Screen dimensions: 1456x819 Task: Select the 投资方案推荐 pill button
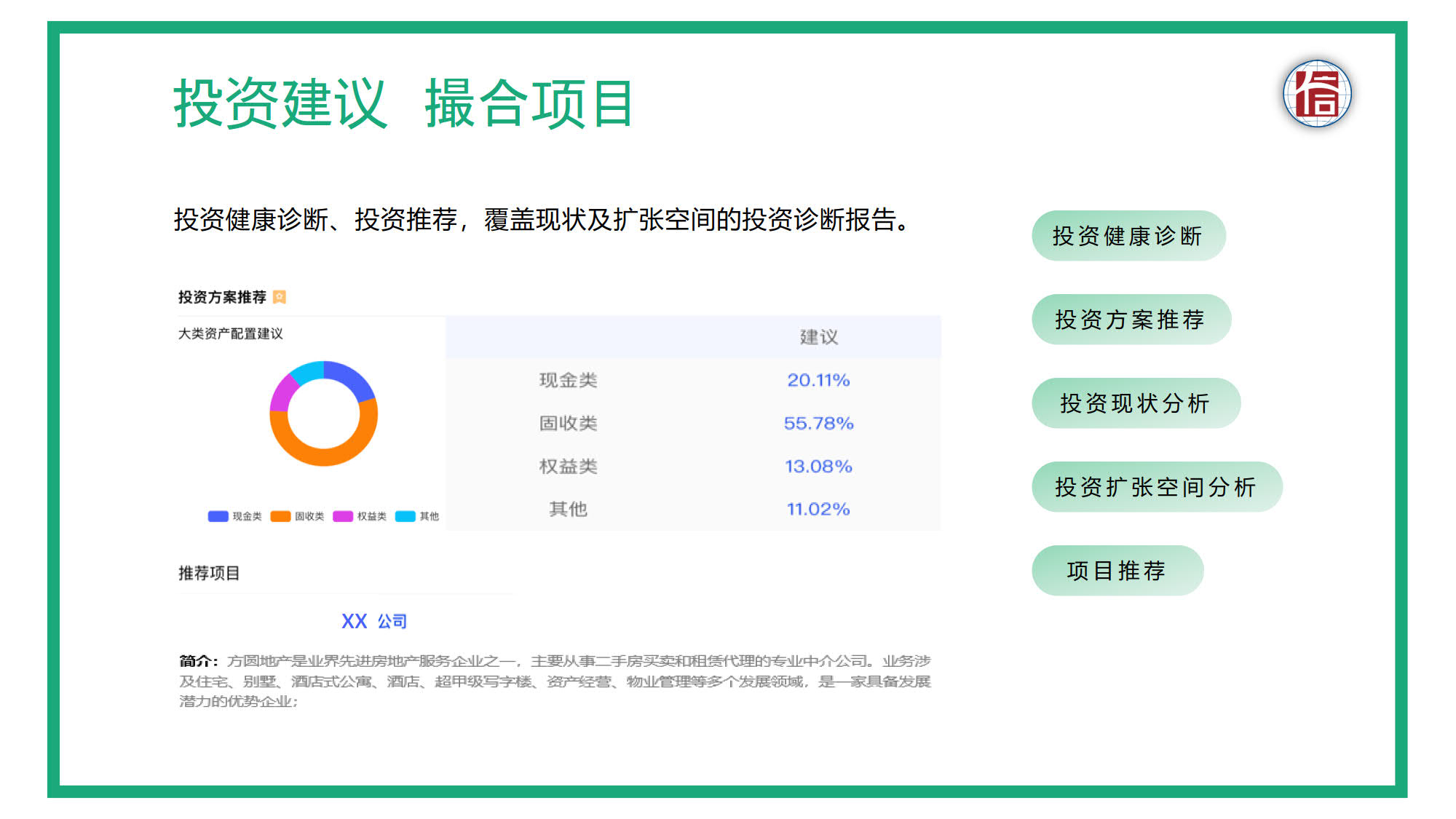[1131, 320]
